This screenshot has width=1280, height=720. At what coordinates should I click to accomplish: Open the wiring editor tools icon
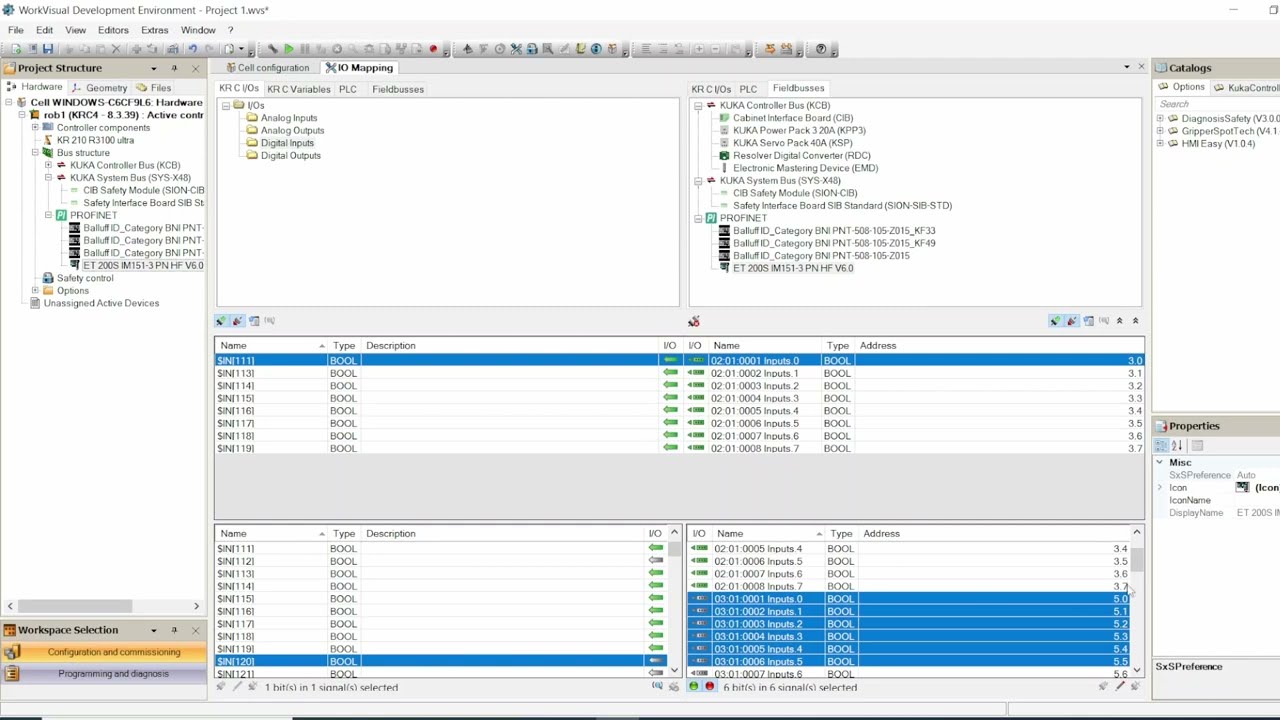(x=516, y=49)
